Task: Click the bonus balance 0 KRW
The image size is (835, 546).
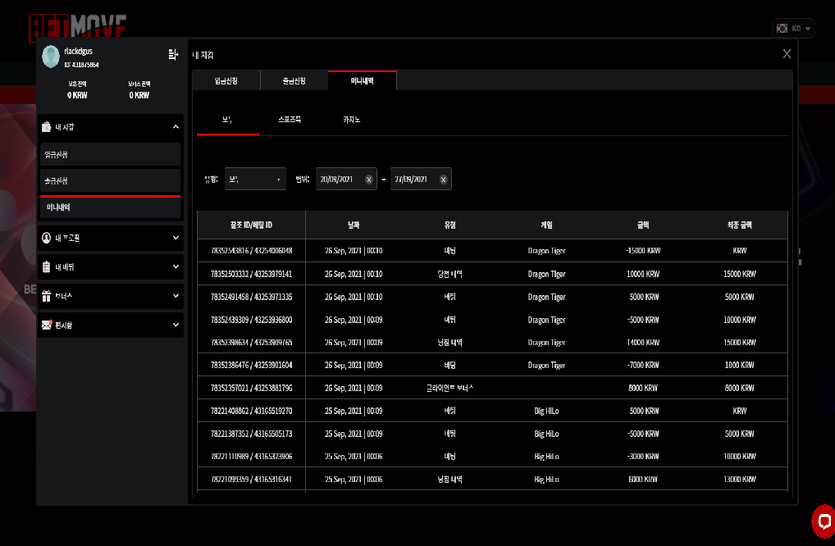Action: pos(139,95)
